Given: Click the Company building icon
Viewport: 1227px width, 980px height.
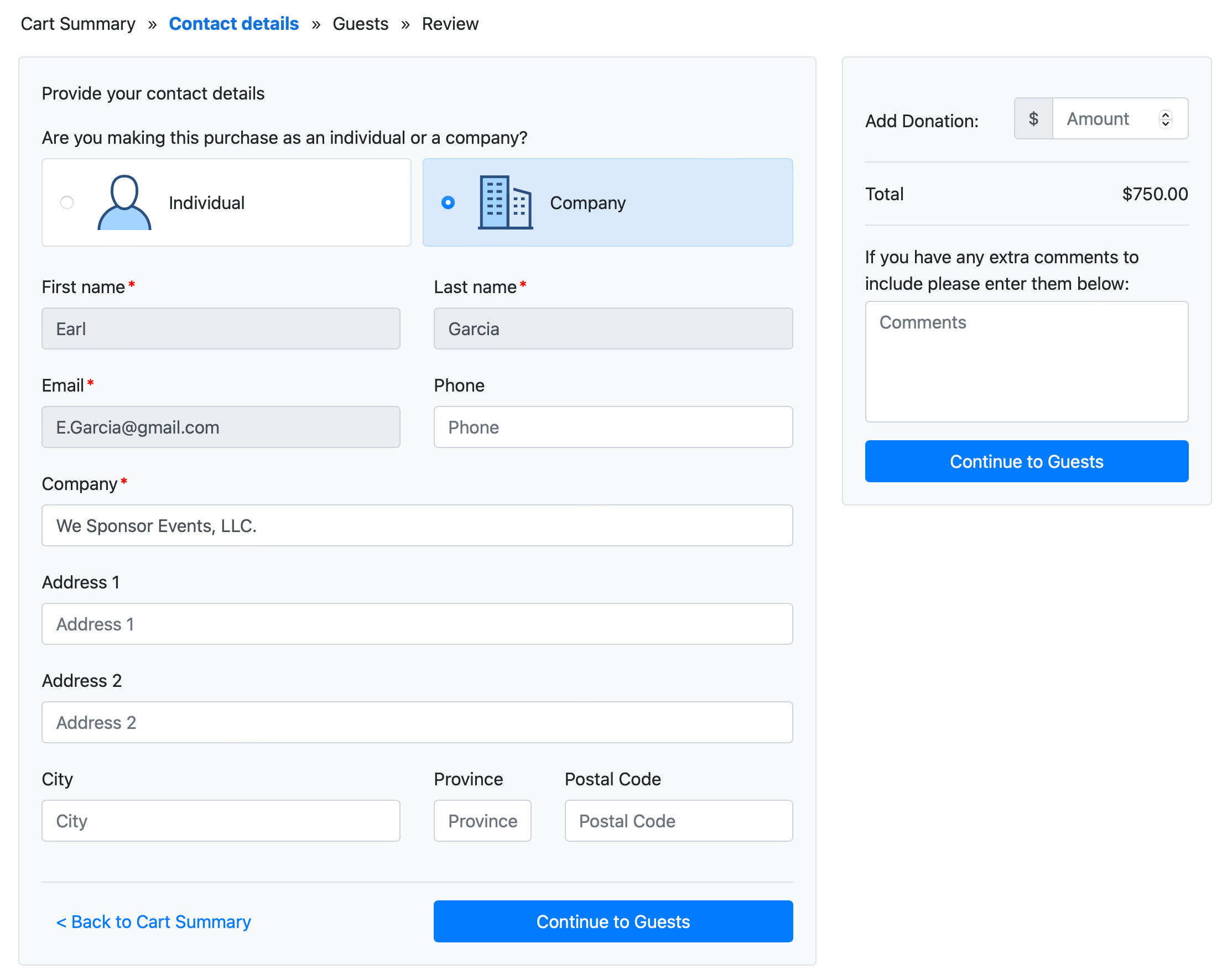Looking at the screenshot, I should pos(505,202).
